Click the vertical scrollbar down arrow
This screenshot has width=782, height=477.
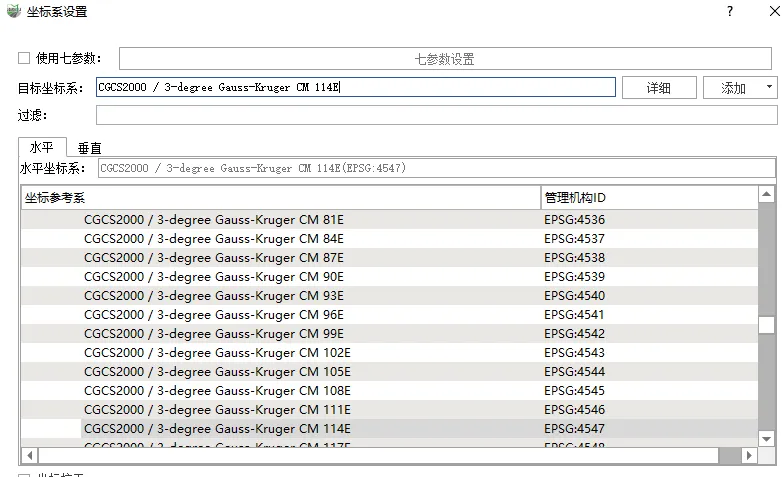click(x=767, y=438)
